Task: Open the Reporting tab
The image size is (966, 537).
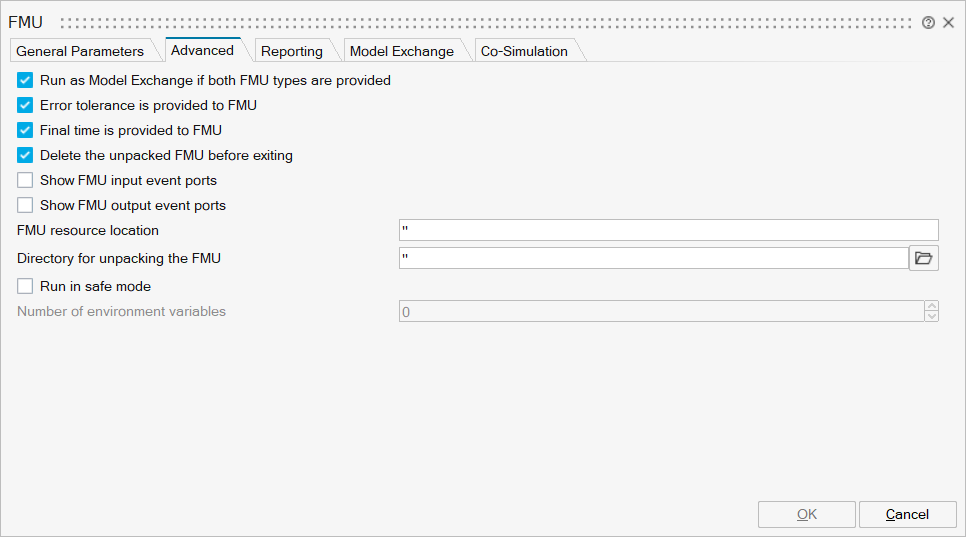Action: (x=292, y=51)
